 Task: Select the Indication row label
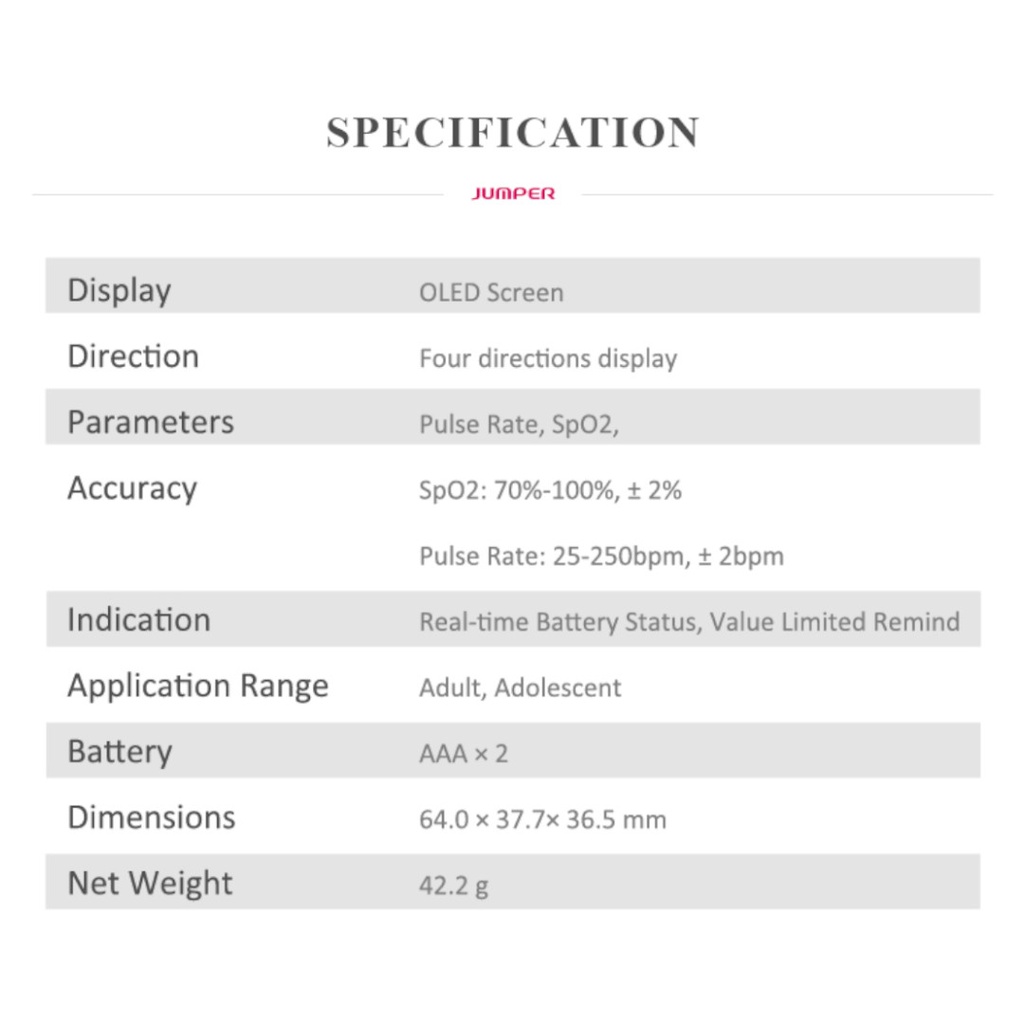click(139, 620)
